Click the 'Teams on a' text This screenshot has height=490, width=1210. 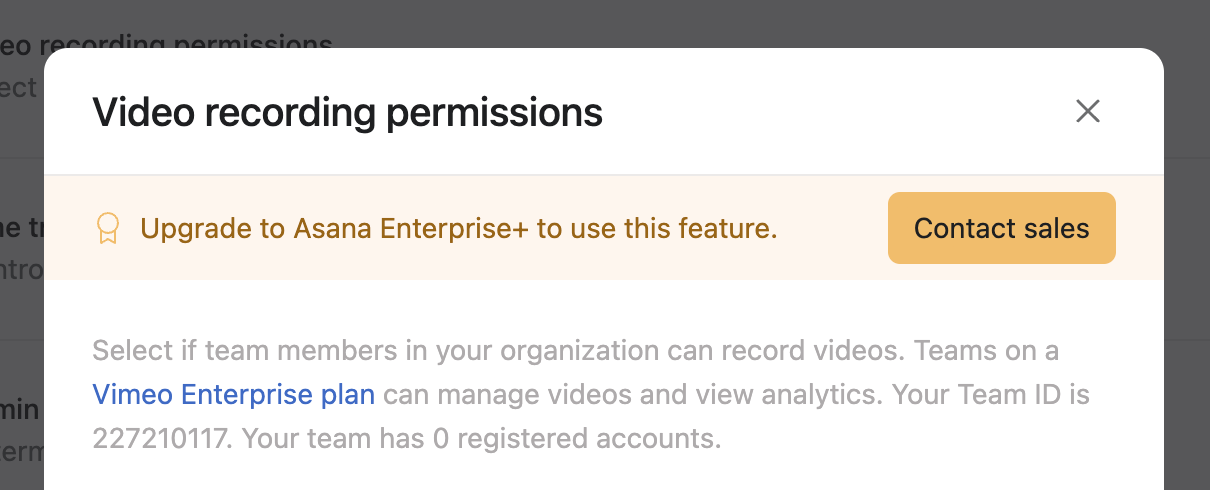(x=989, y=351)
